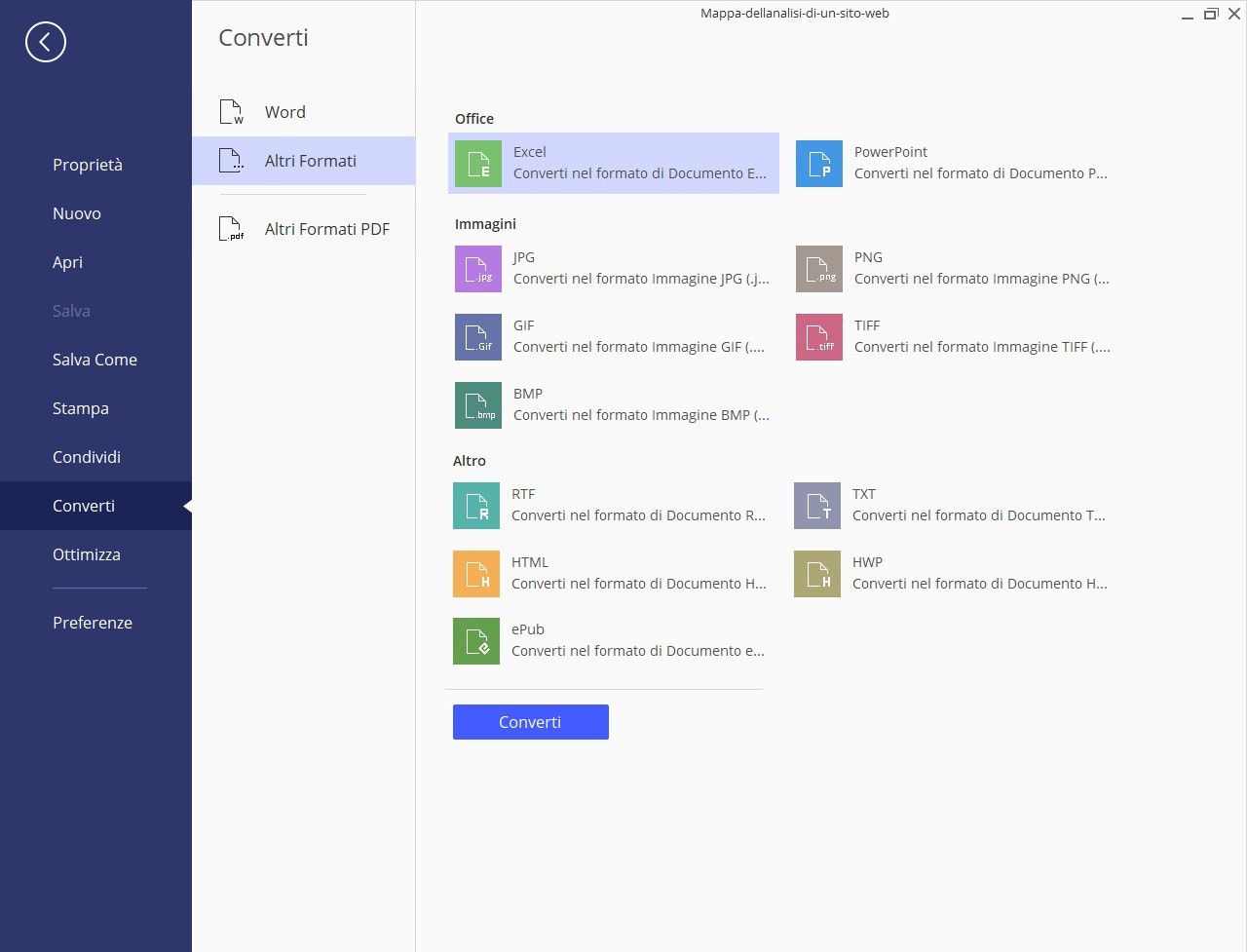Go to Ottimizza in the sidebar
This screenshot has height=952, width=1247.
coord(87,554)
